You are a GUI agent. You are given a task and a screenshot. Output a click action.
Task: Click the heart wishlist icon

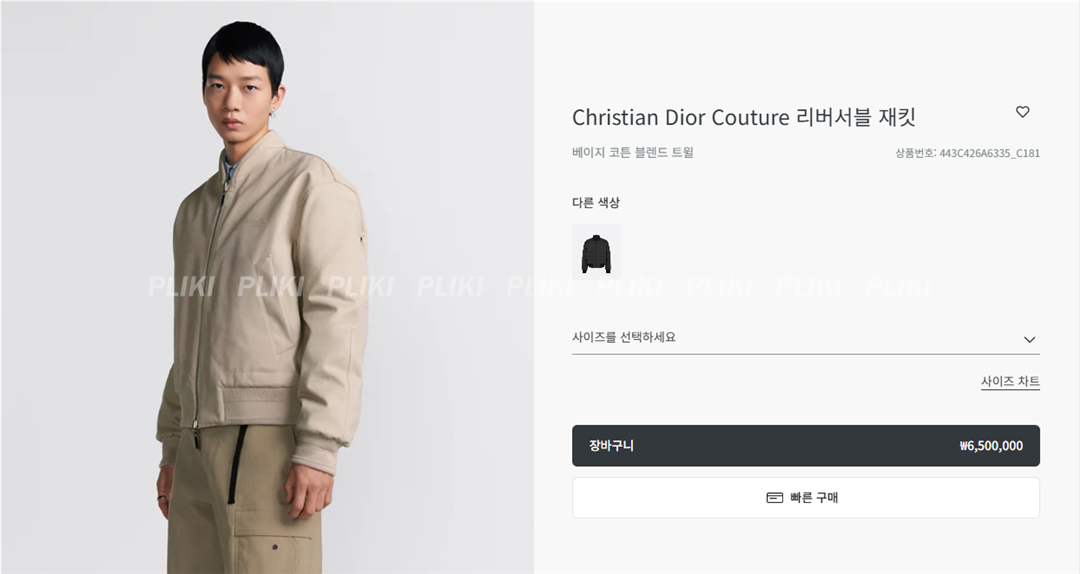1022,112
